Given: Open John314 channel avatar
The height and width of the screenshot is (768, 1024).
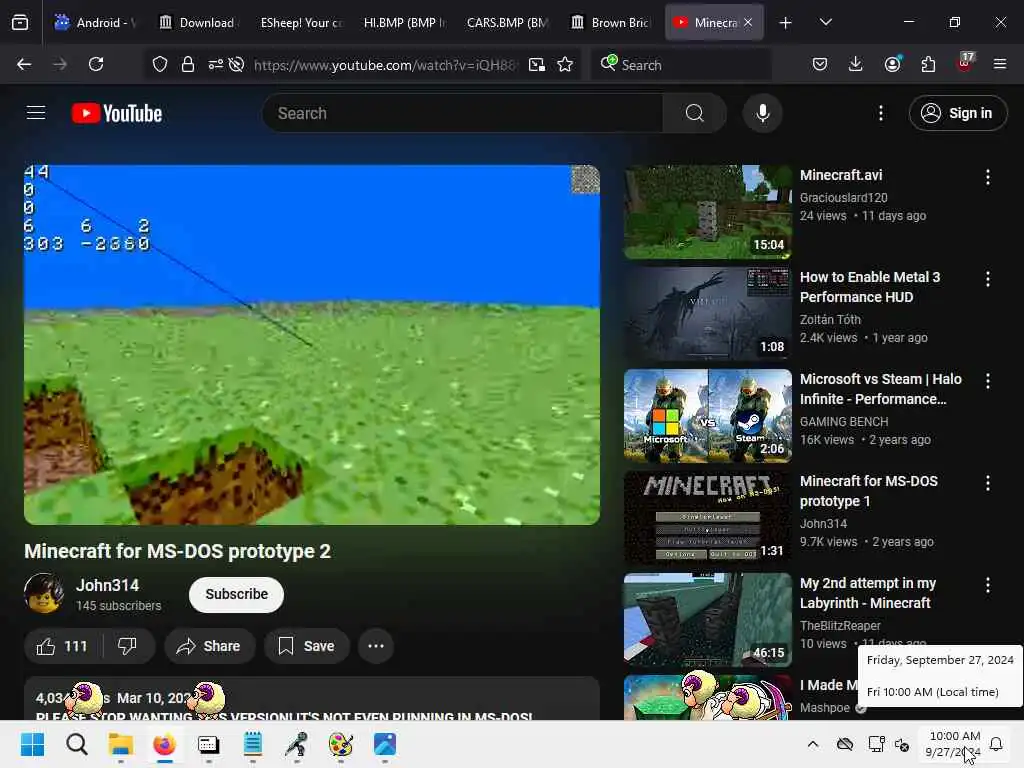Looking at the screenshot, I should (44, 593).
